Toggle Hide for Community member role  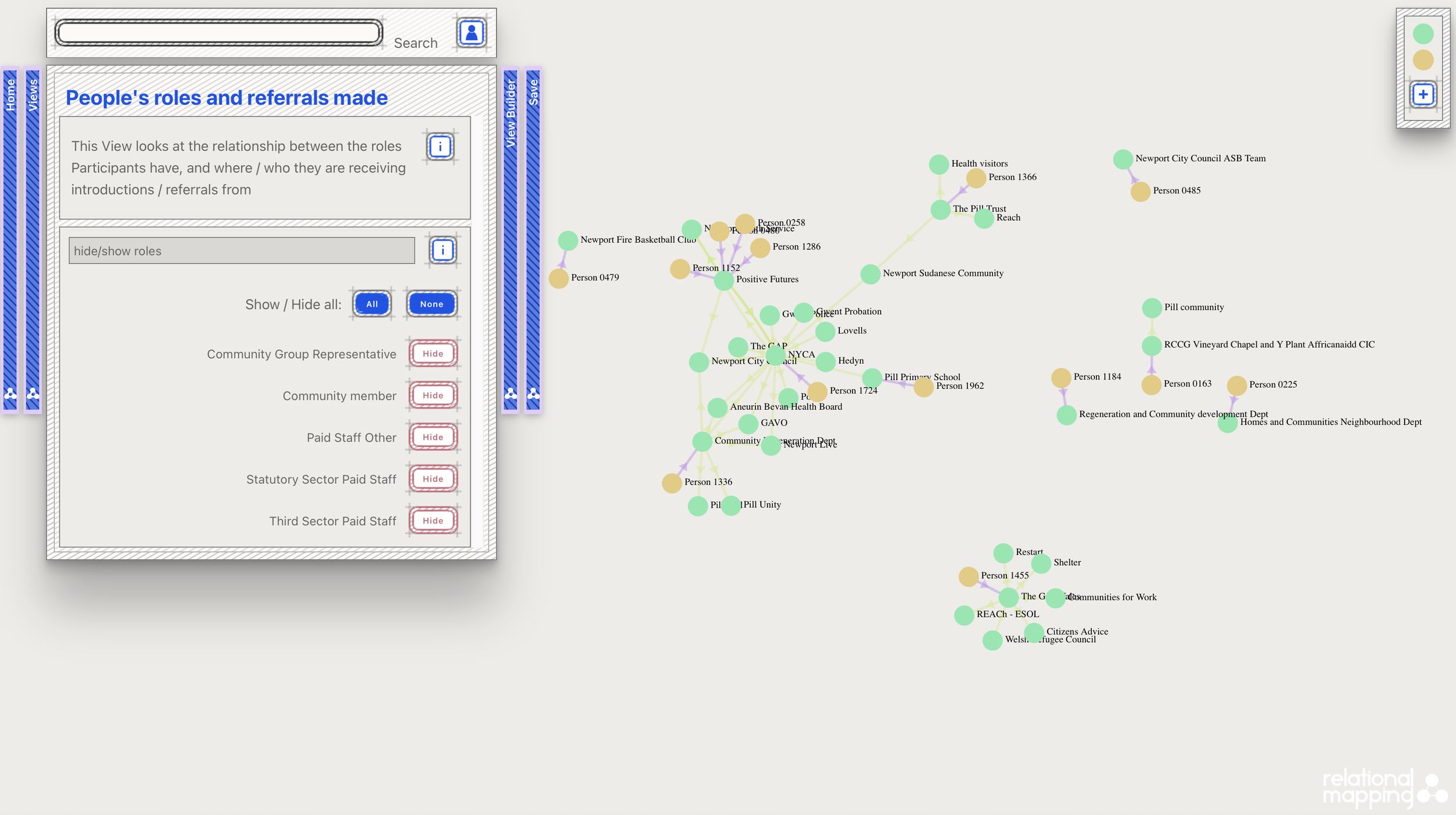pyautogui.click(x=433, y=396)
